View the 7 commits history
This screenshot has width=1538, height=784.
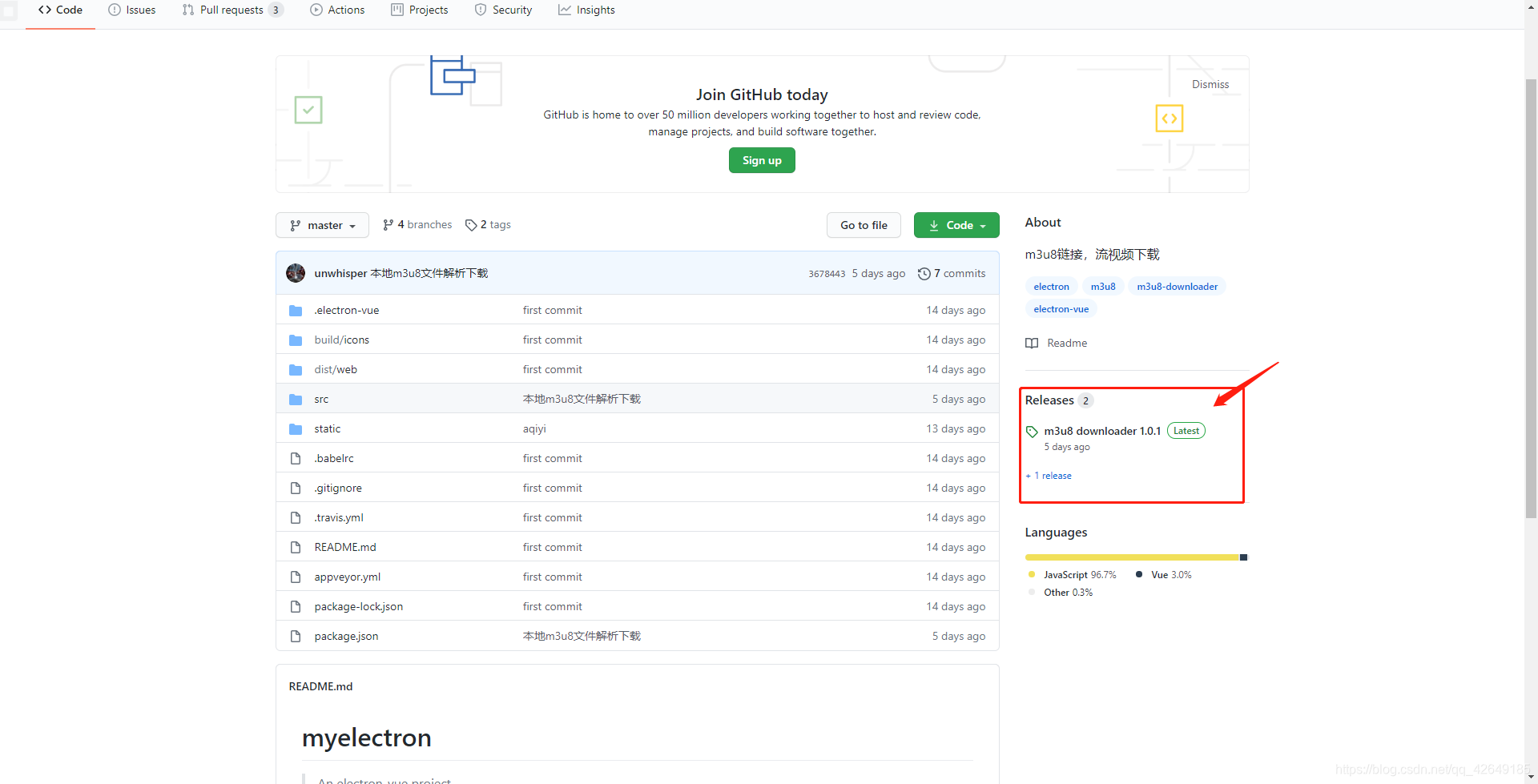tap(952, 273)
